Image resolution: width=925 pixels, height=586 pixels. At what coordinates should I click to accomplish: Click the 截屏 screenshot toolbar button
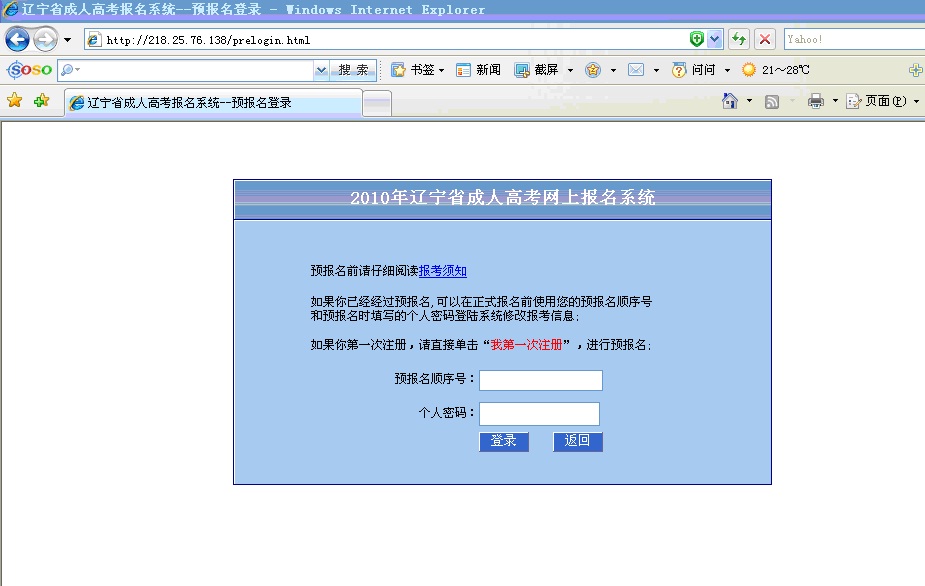536,70
